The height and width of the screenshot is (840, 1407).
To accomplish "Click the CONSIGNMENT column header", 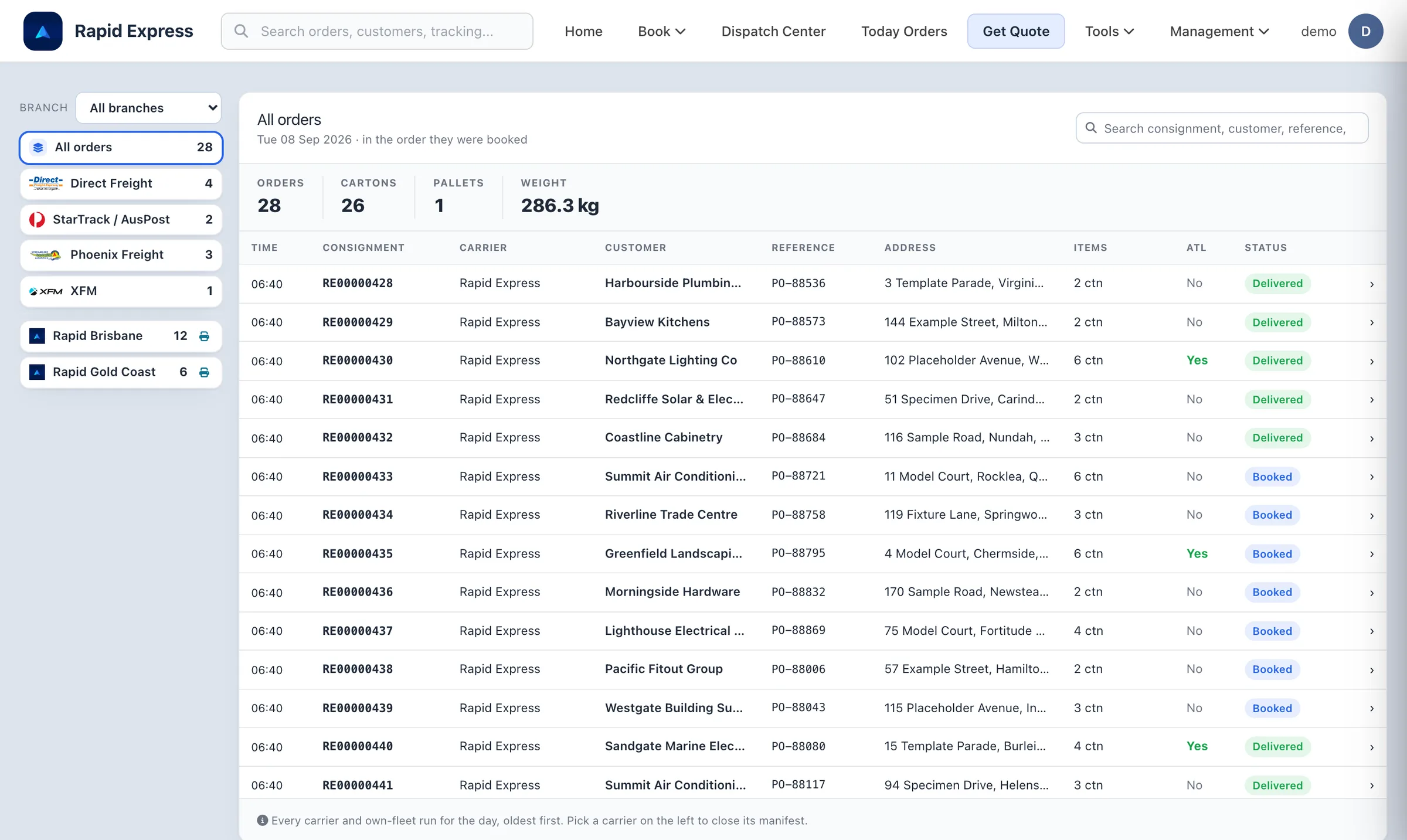I will click(x=363, y=247).
